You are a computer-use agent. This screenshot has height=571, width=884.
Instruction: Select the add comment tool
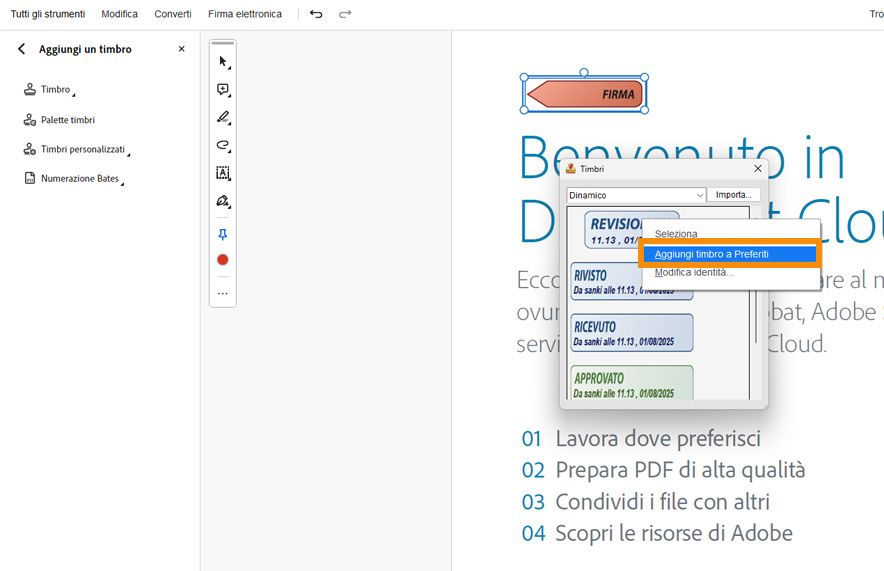(x=223, y=90)
